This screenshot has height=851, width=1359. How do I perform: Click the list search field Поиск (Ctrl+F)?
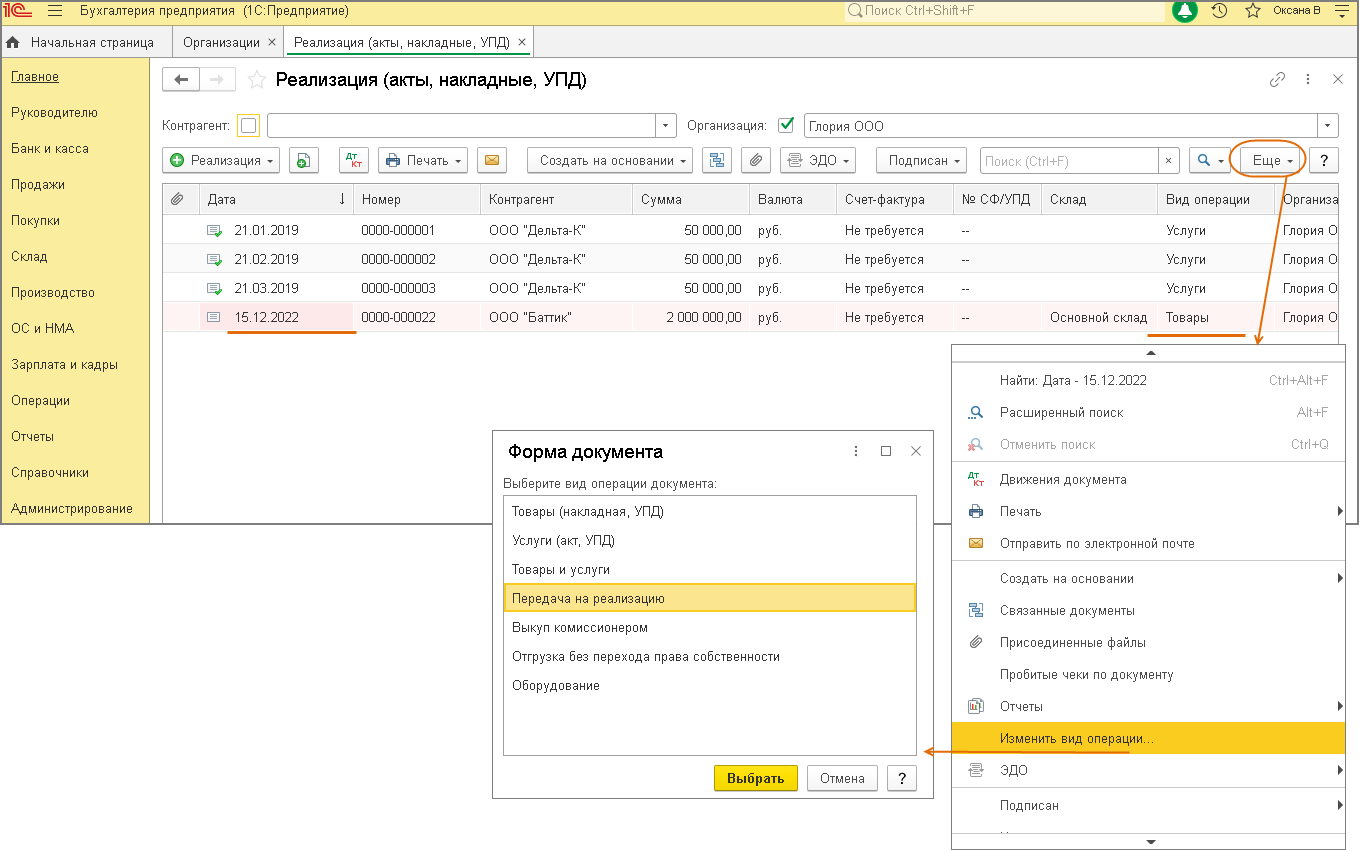pyautogui.click(x=1069, y=160)
